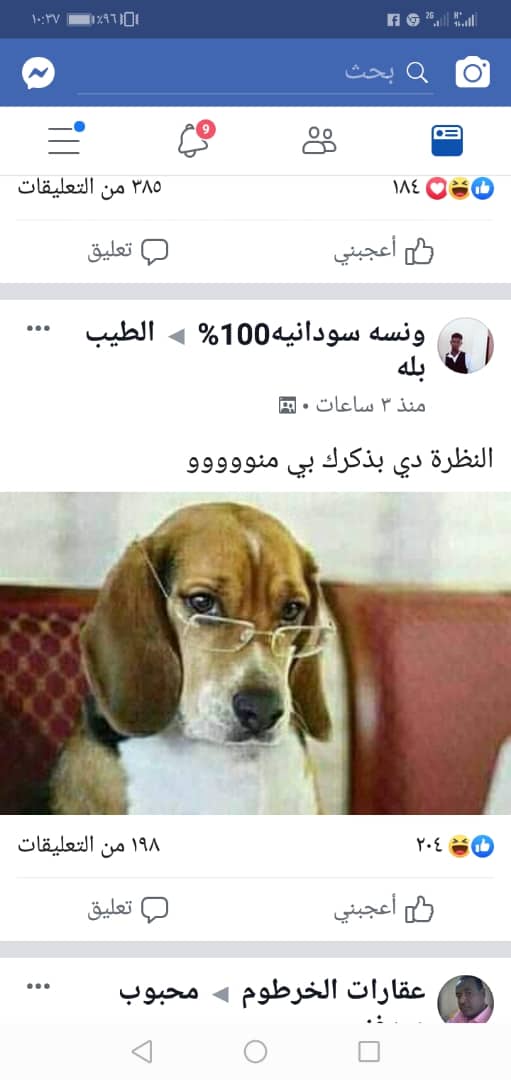The image size is (511, 1080).
Task: Like the post above the dog post
Action: tap(384, 252)
